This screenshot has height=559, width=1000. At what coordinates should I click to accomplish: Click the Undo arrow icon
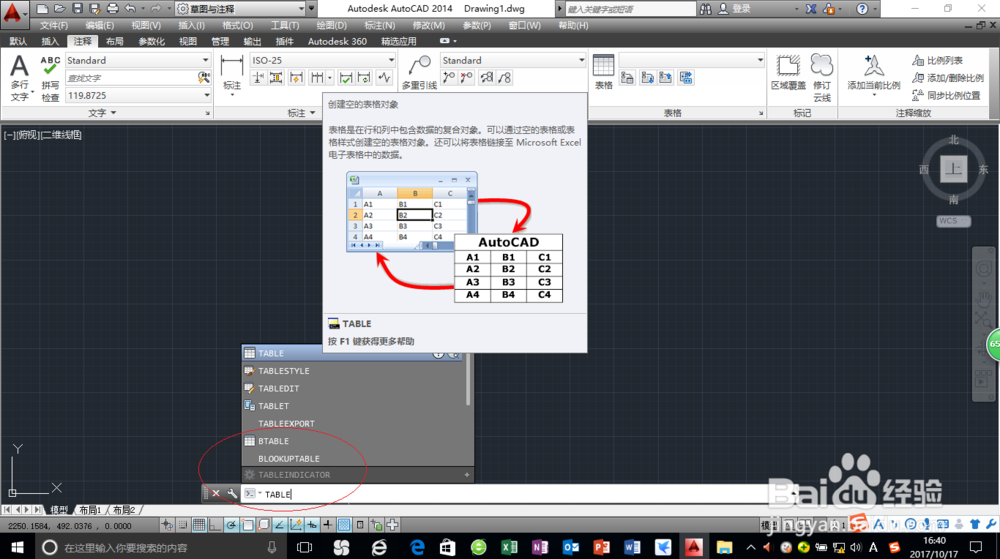tap(130, 8)
